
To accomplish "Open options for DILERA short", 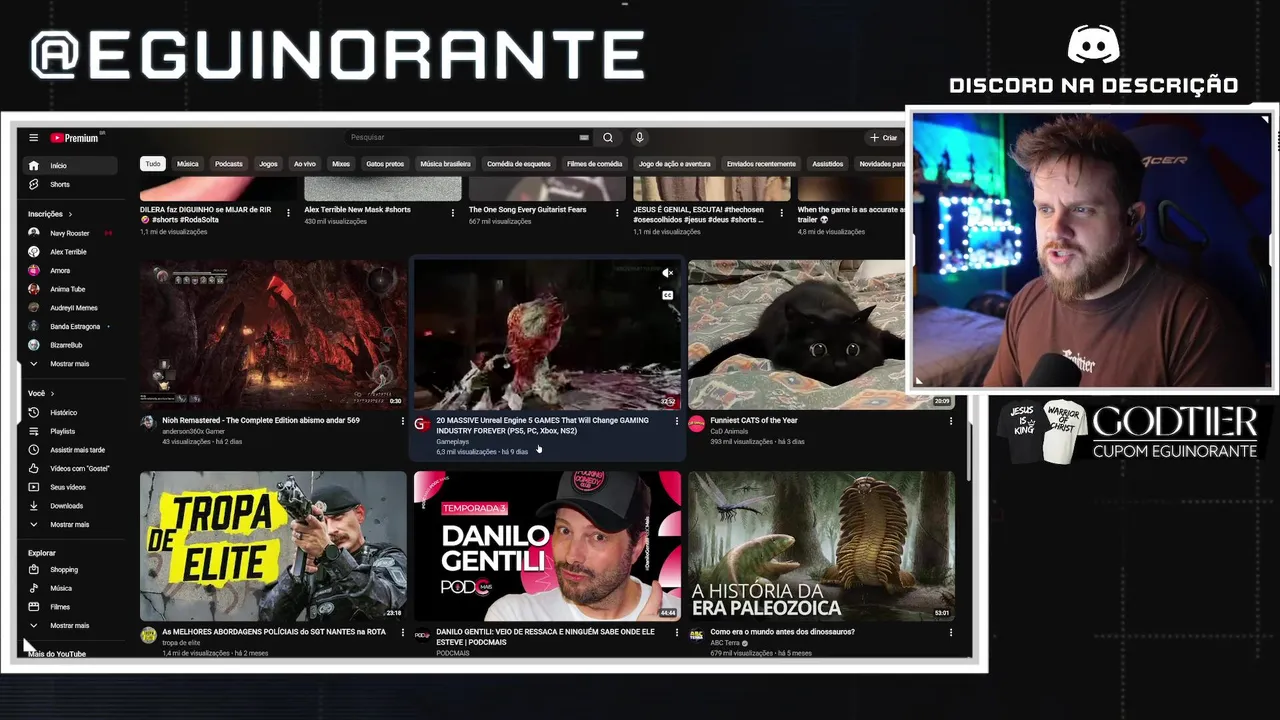I will [288, 212].
